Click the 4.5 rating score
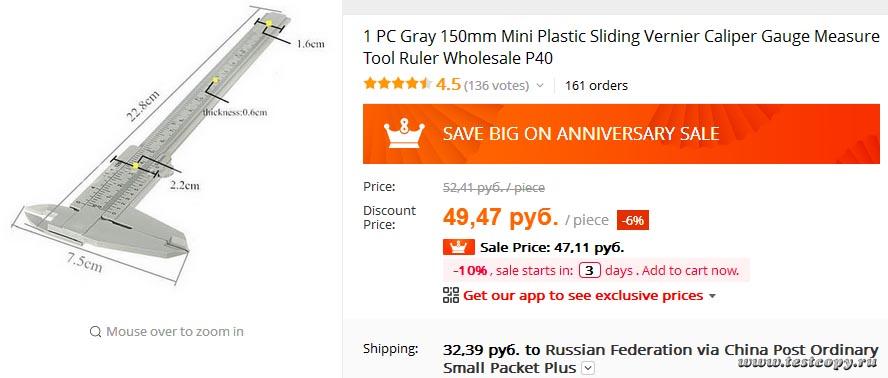The image size is (888, 378). (448, 85)
